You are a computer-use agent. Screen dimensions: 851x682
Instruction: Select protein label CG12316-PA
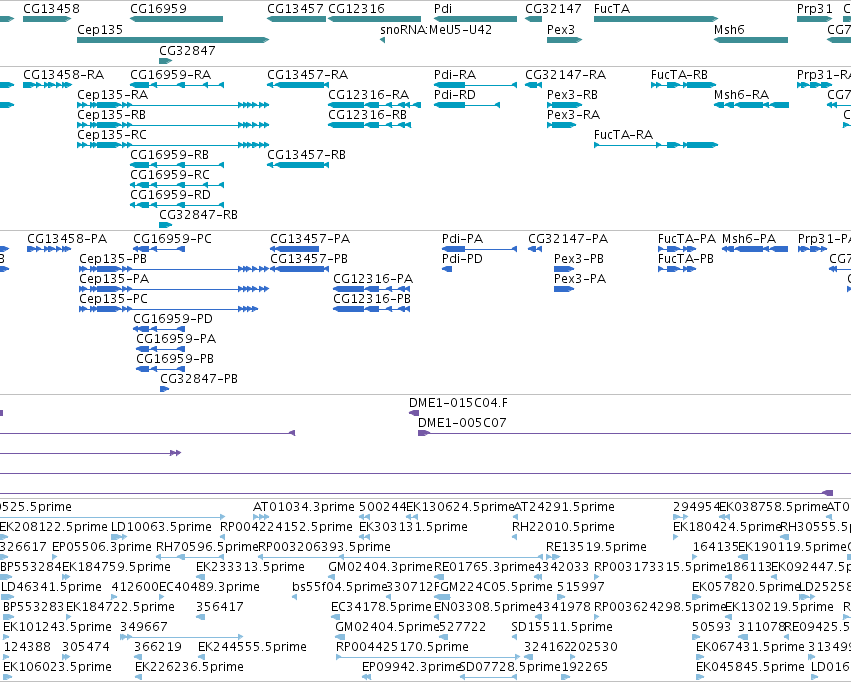click(x=373, y=279)
